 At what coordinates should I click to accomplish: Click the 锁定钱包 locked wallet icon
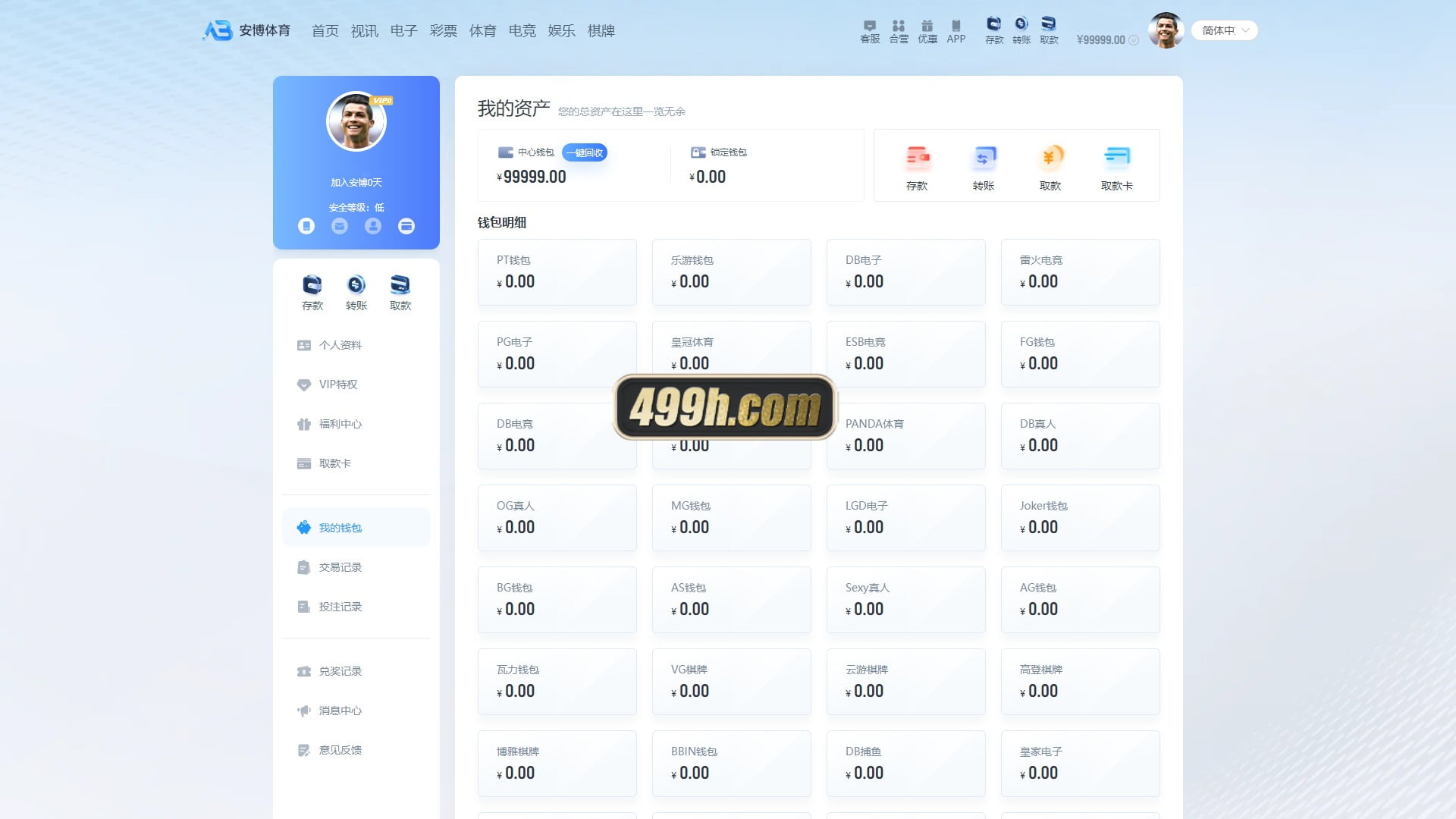698,152
